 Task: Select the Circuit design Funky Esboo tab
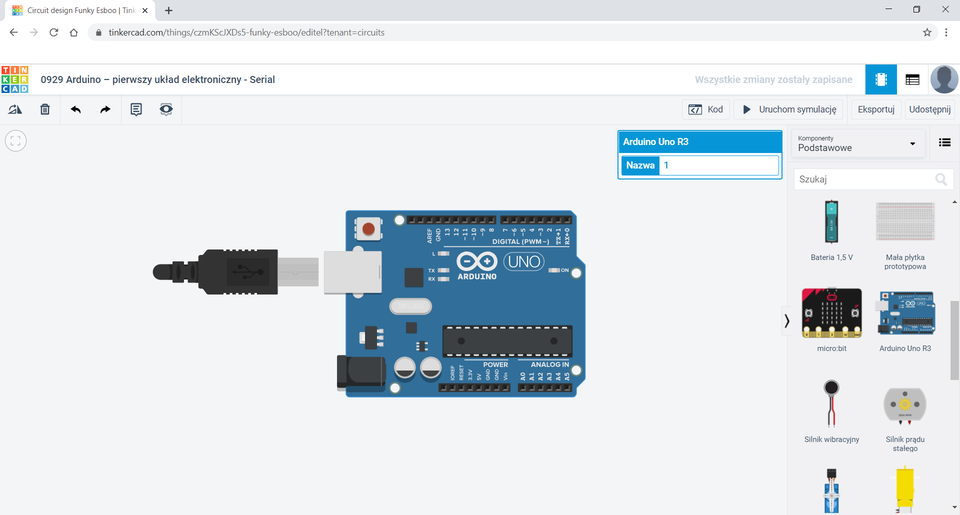tap(80, 10)
